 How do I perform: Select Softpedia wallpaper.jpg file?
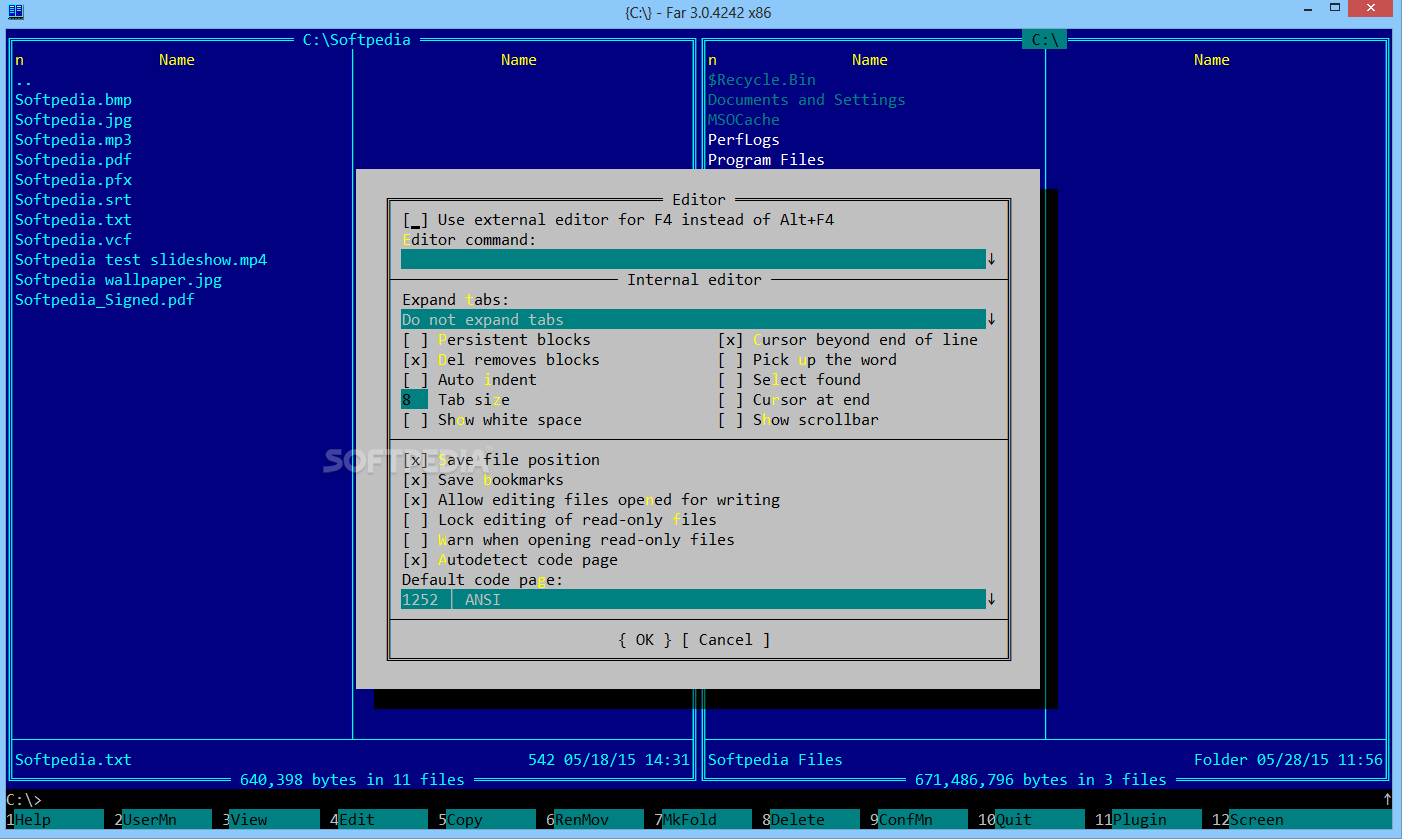(118, 280)
